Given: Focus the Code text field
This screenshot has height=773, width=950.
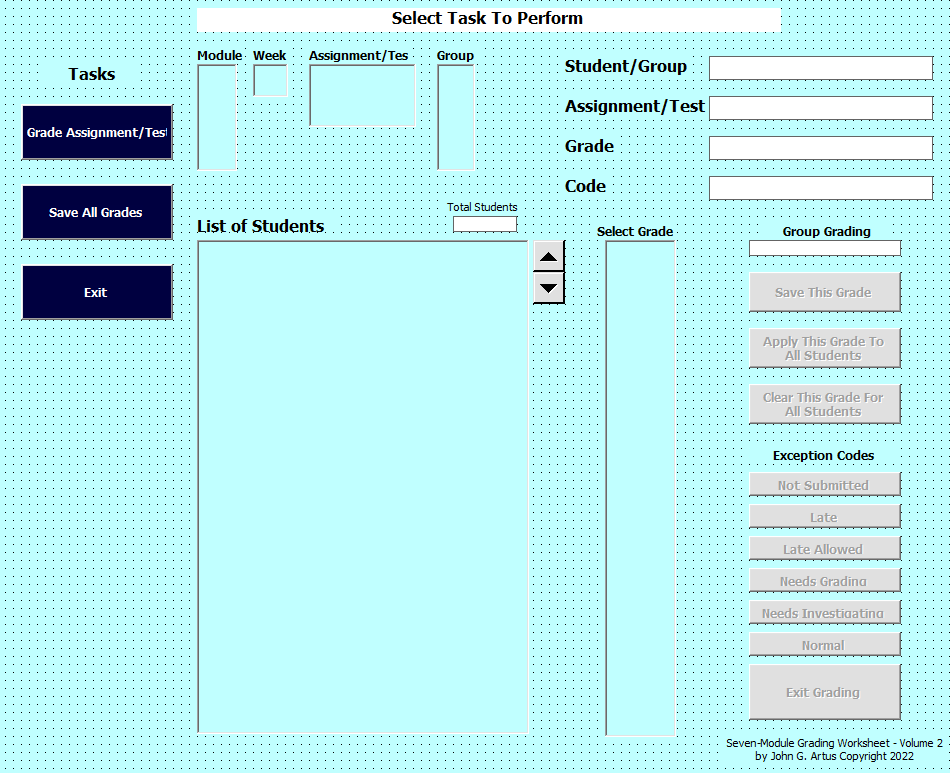Looking at the screenshot, I should tap(820, 188).
